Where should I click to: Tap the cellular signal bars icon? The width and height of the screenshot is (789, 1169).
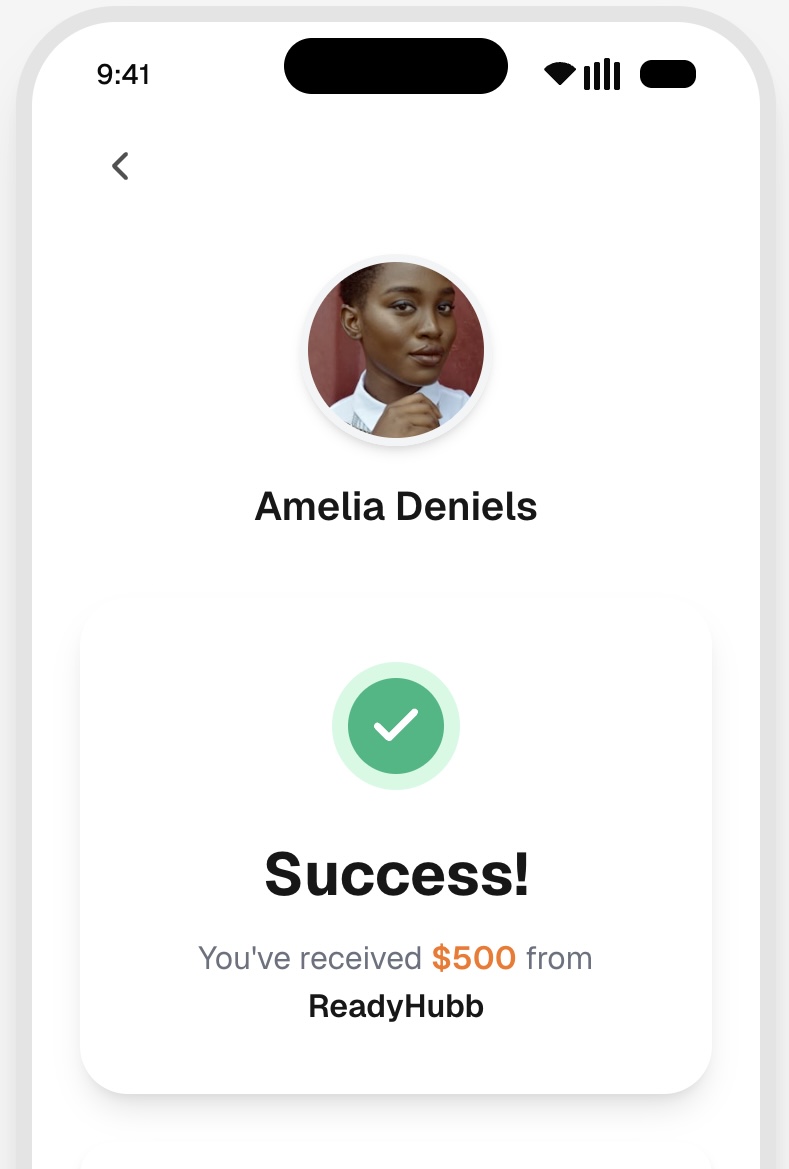point(602,74)
